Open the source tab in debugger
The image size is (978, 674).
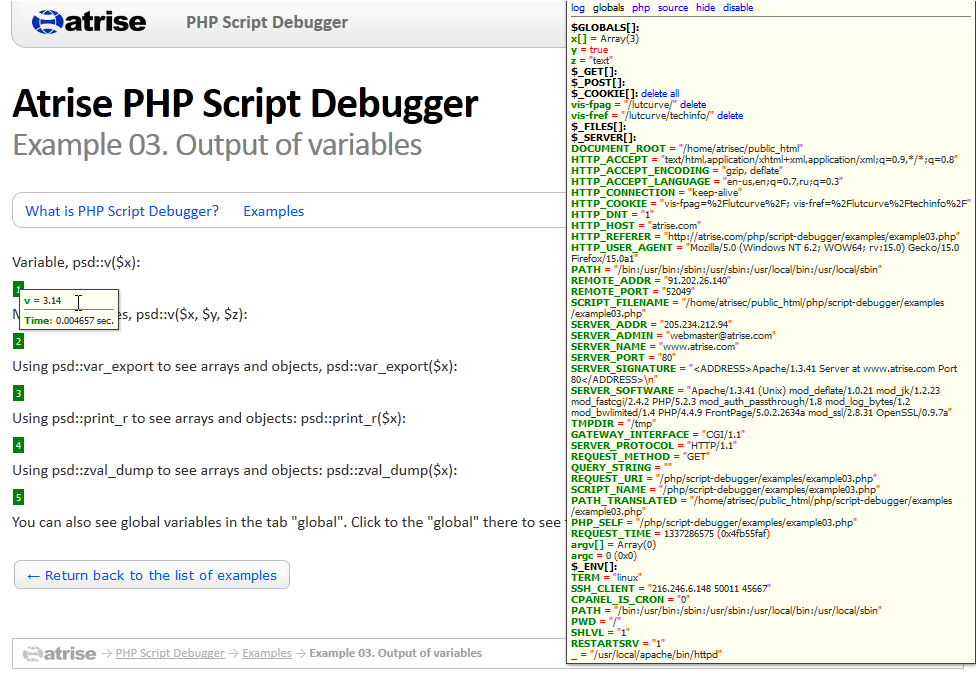672,8
